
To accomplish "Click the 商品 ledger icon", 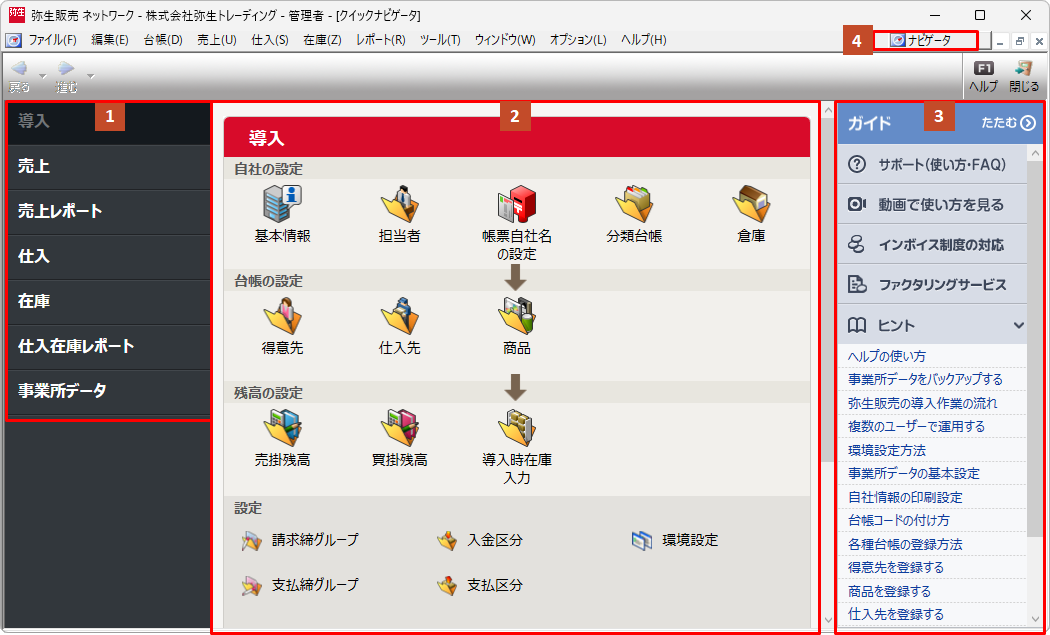I will coord(516,316).
